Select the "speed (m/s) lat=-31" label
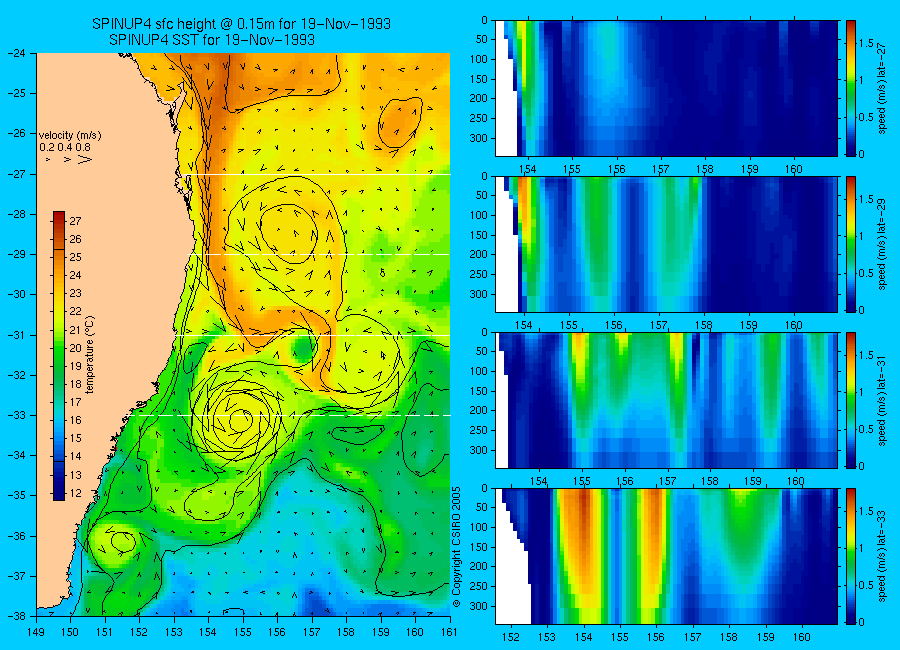 (x=882, y=400)
